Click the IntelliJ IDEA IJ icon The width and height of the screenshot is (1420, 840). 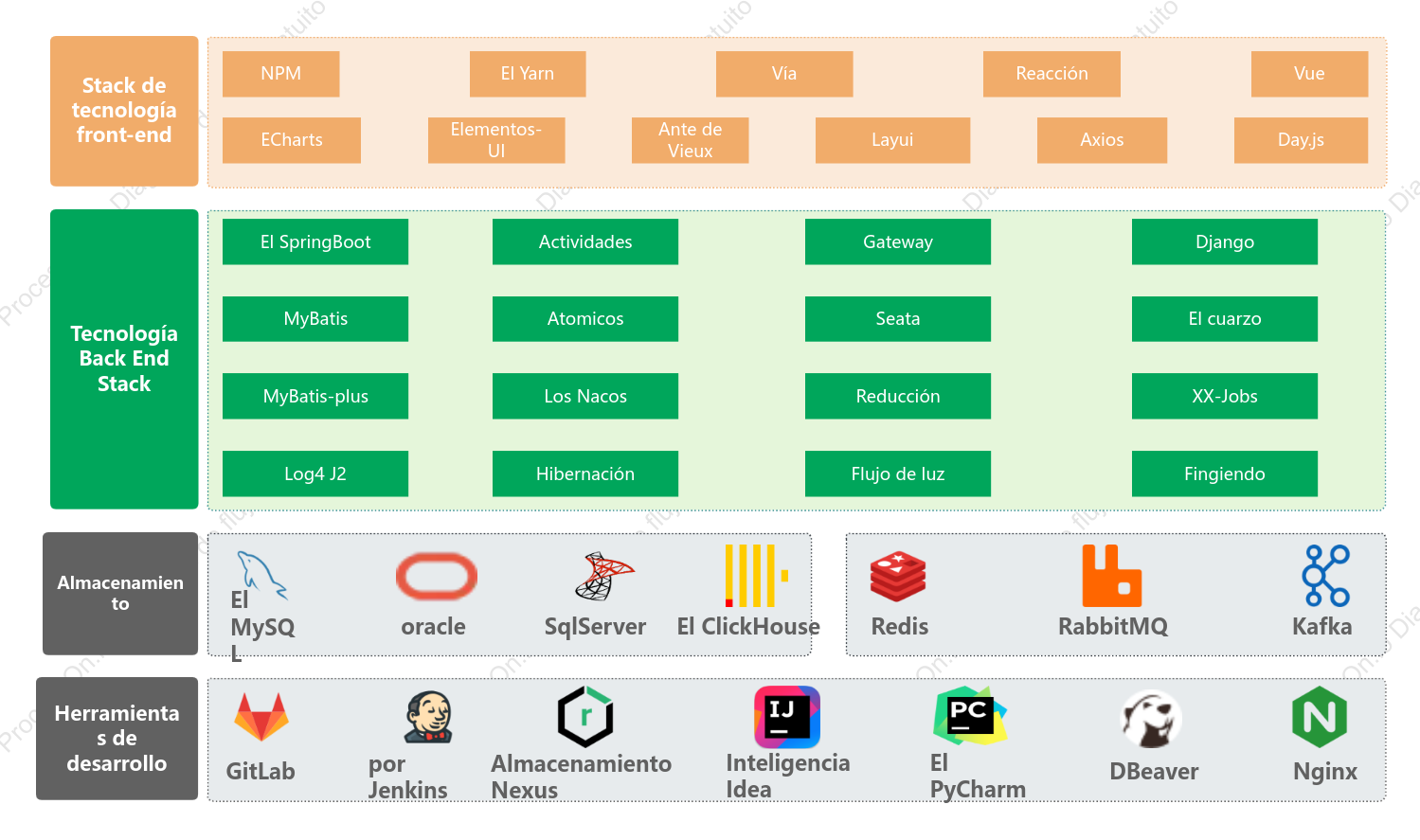786,717
